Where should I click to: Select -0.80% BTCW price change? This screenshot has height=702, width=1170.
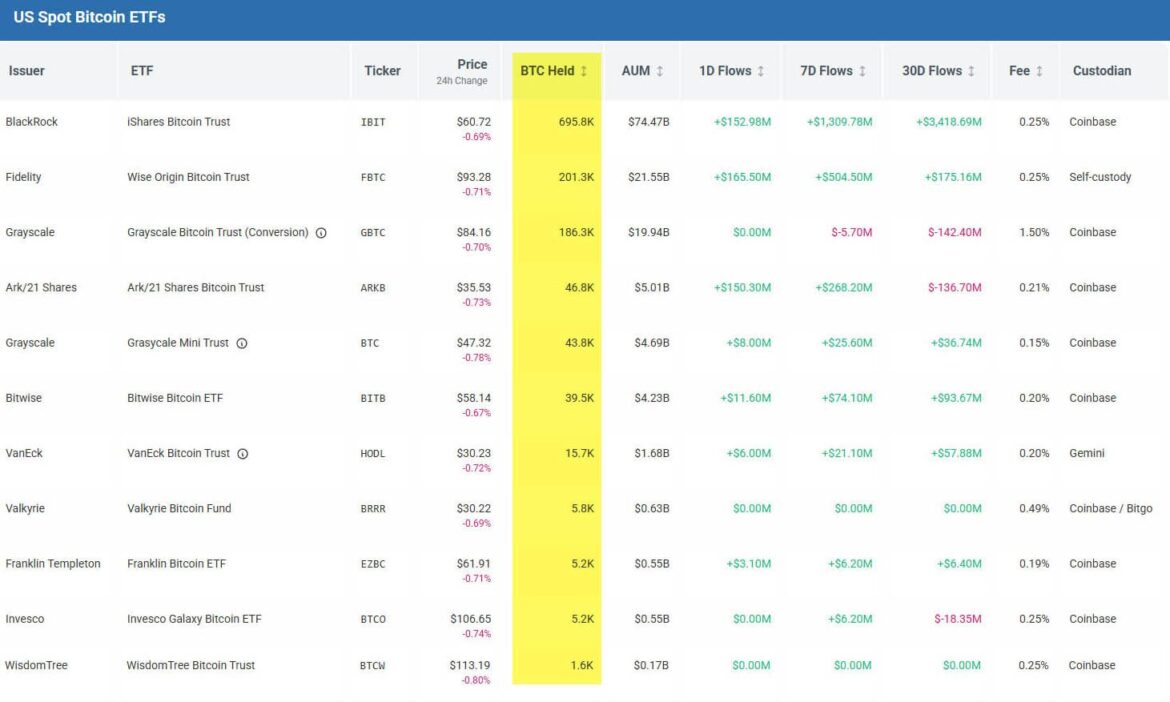click(475, 680)
